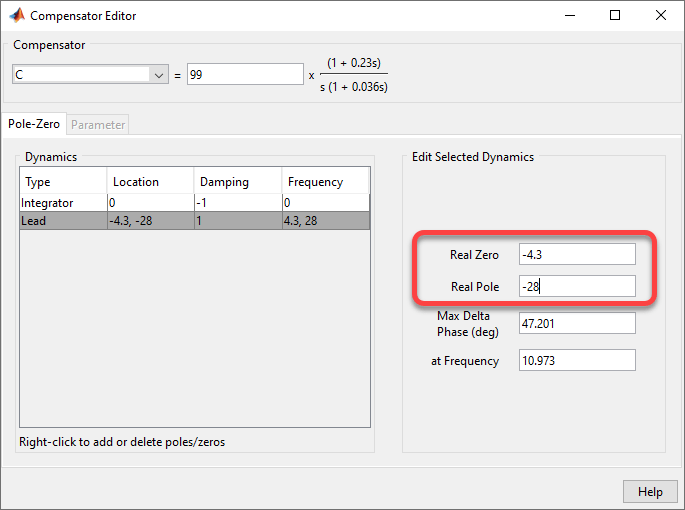The height and width of the screenshot is (510, 685).
Task: Click the at Frequency input field
Action: 577,360
